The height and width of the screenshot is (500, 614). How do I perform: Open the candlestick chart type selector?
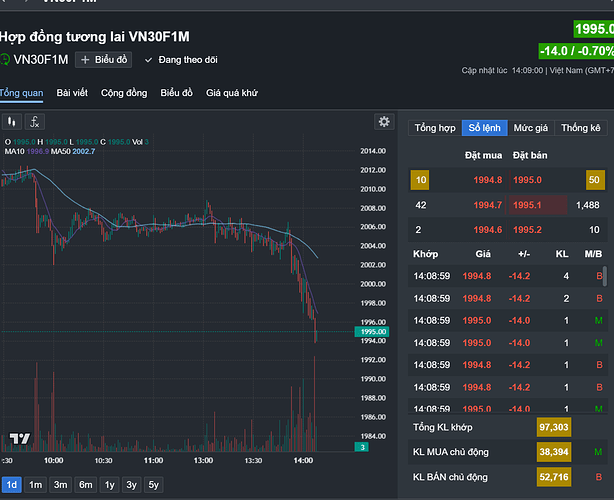coord(11,122)
